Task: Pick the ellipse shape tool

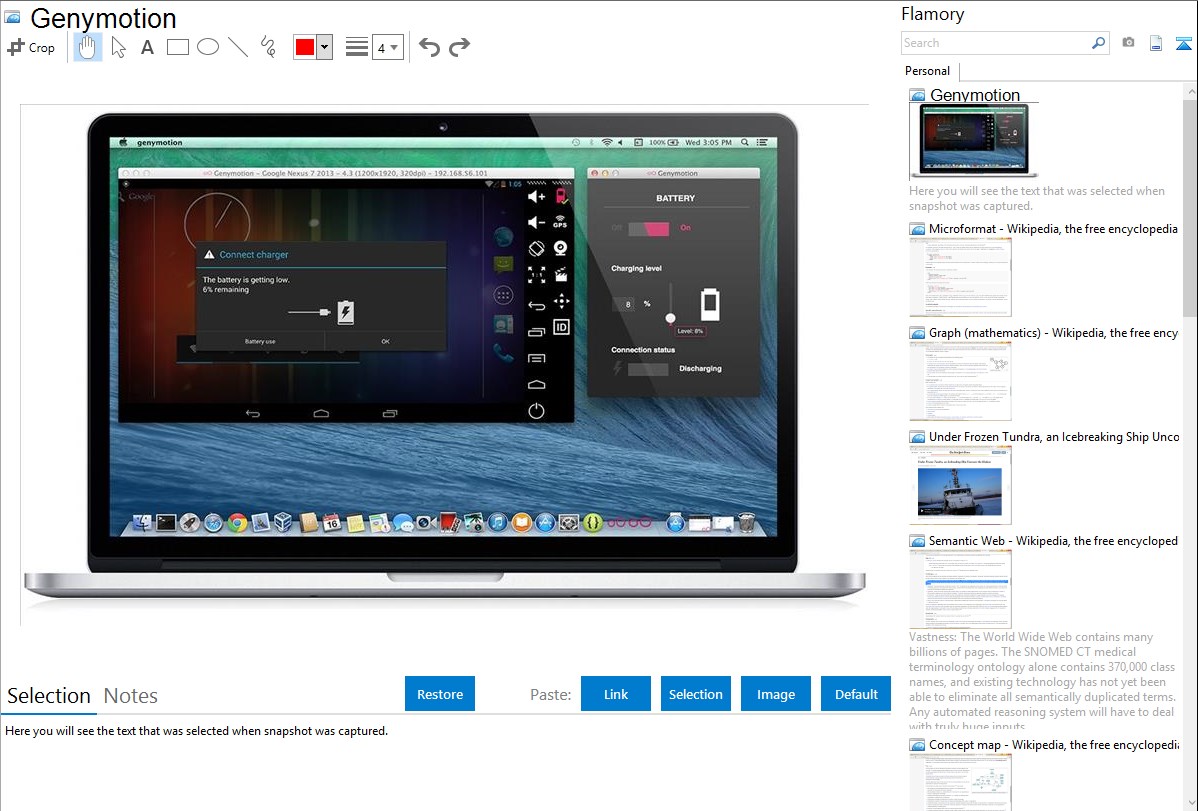Action: (x=208, y=47)
